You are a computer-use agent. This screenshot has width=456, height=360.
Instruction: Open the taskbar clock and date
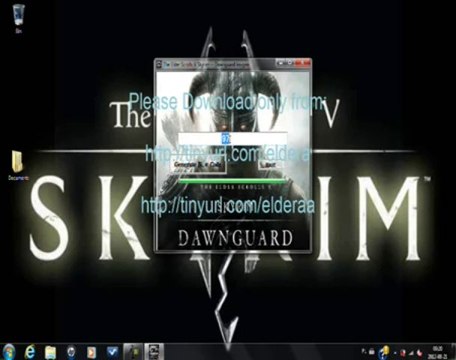(437, 352)
